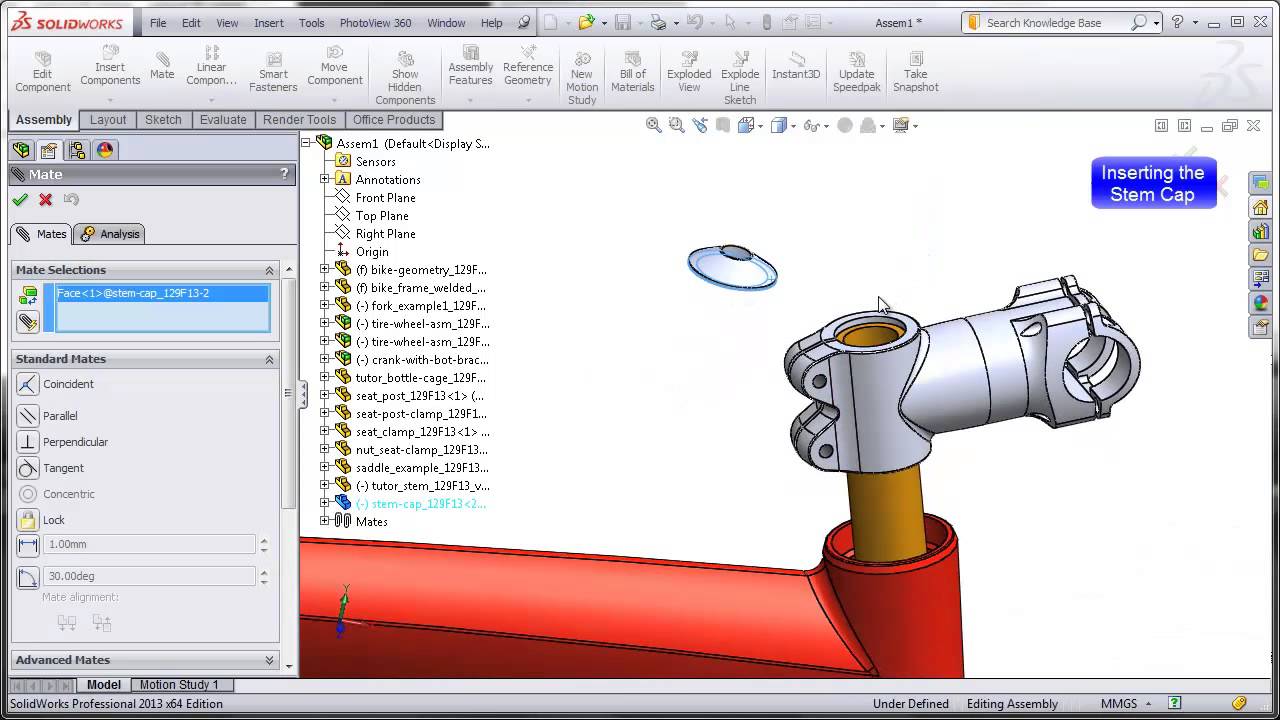The width and height of the screenshot is (1280, 720).
Task: Cancel the mate with the red X
Action: 45,200
